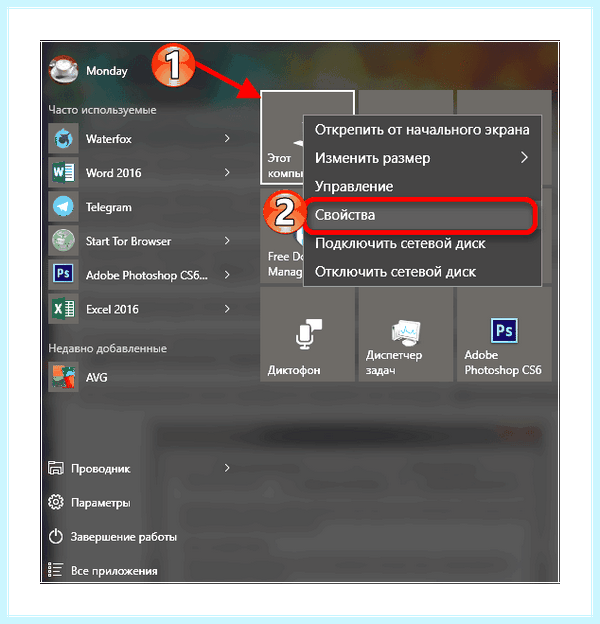
Task: Expand the Excel 2016 jump list arrow
Action: coord(227,309)
